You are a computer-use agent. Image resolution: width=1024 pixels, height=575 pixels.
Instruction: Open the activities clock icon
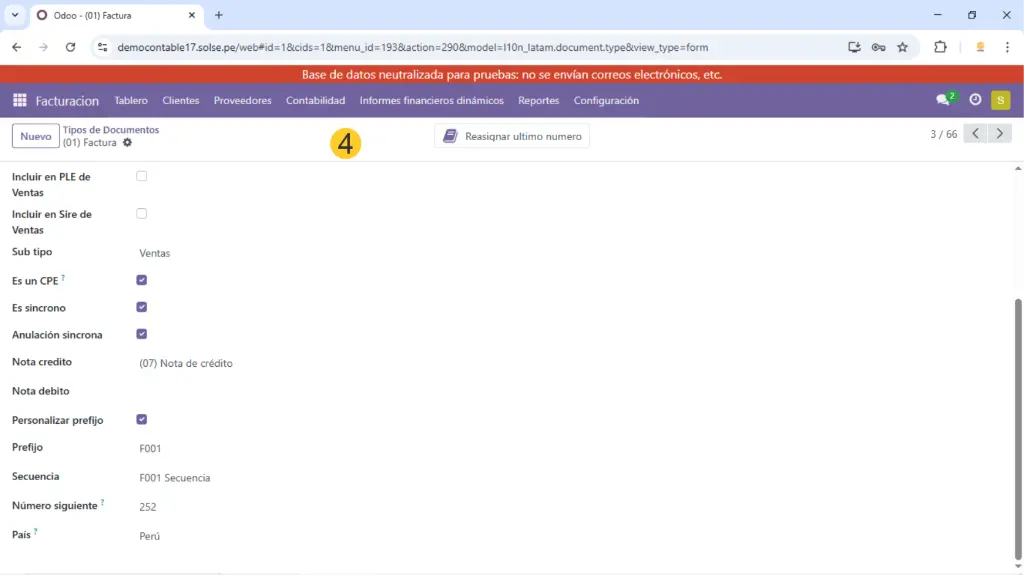pyautogui.click(x=975, y=100)
